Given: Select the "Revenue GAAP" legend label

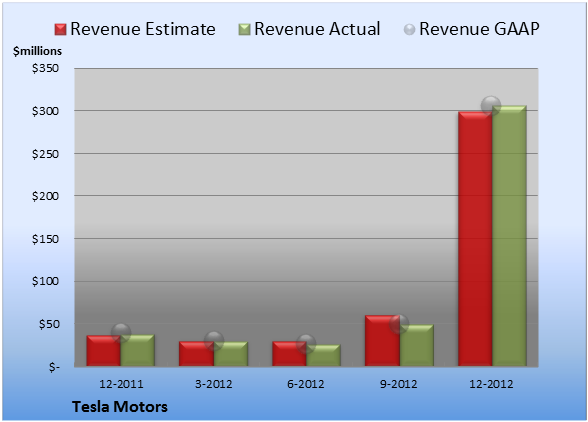Looking at the screenshot, I should tap(480, 29).
